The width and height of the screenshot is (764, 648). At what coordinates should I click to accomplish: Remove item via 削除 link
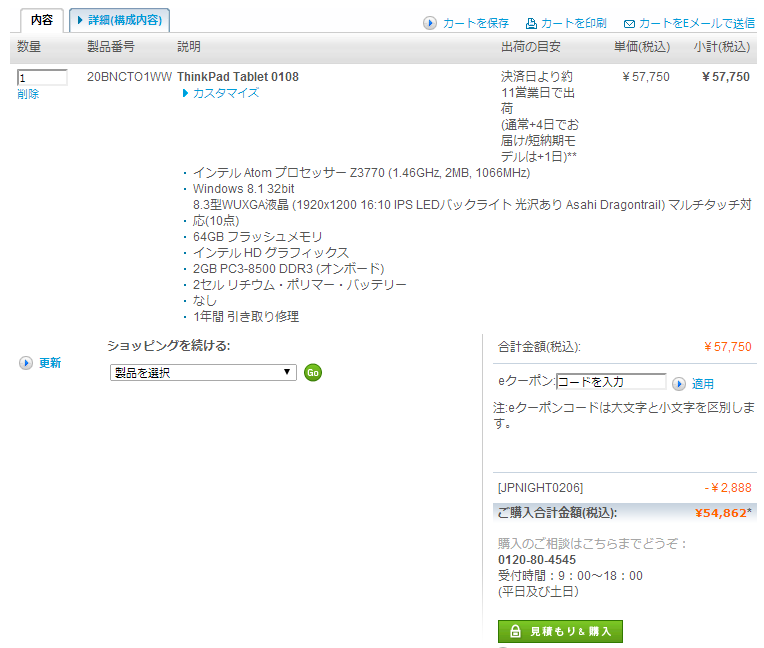[28, 94]
